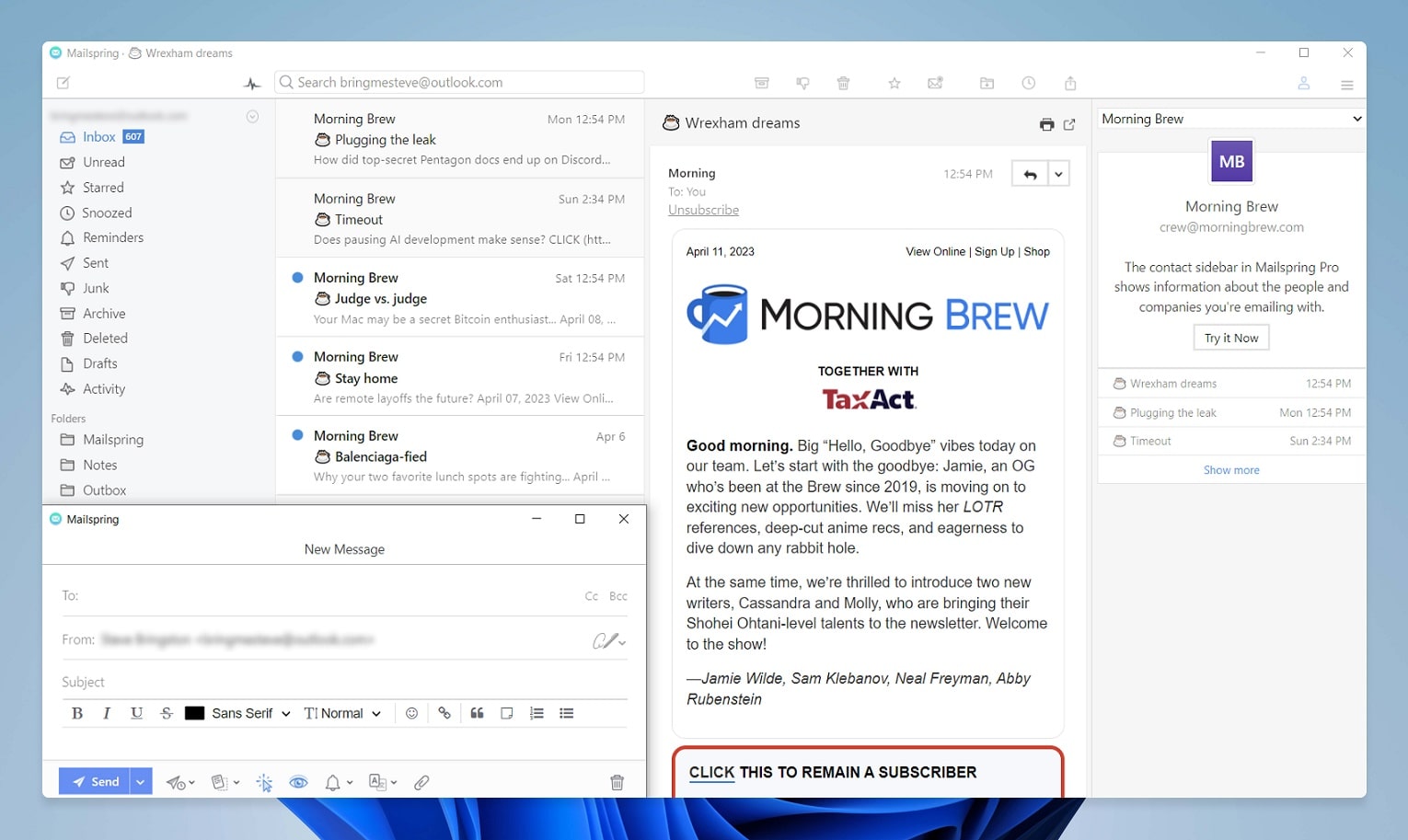1408x840 pixels.
Task: Click the share thread icon
Action: [1070, 83]
